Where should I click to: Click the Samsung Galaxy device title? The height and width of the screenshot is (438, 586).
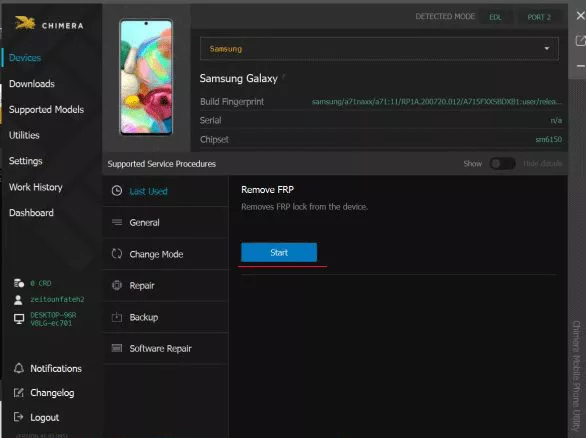[x=238, y=78]
